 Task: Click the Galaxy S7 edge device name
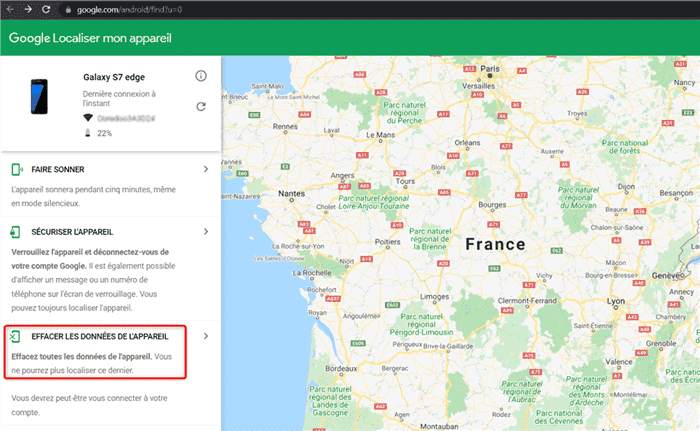click(114, 77)
